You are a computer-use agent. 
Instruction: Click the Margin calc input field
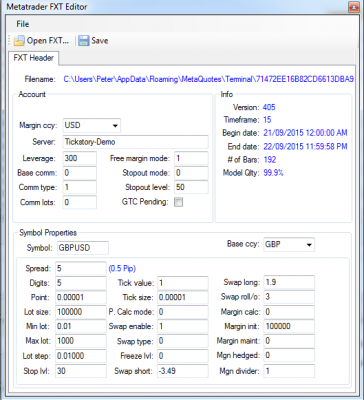[x=289, y=312]
